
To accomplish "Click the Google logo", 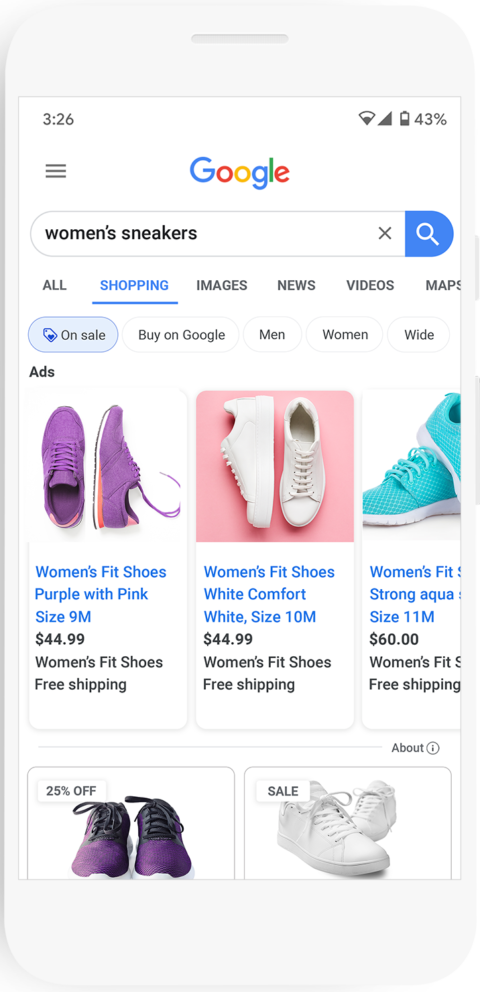I will [x=240, y=172].
